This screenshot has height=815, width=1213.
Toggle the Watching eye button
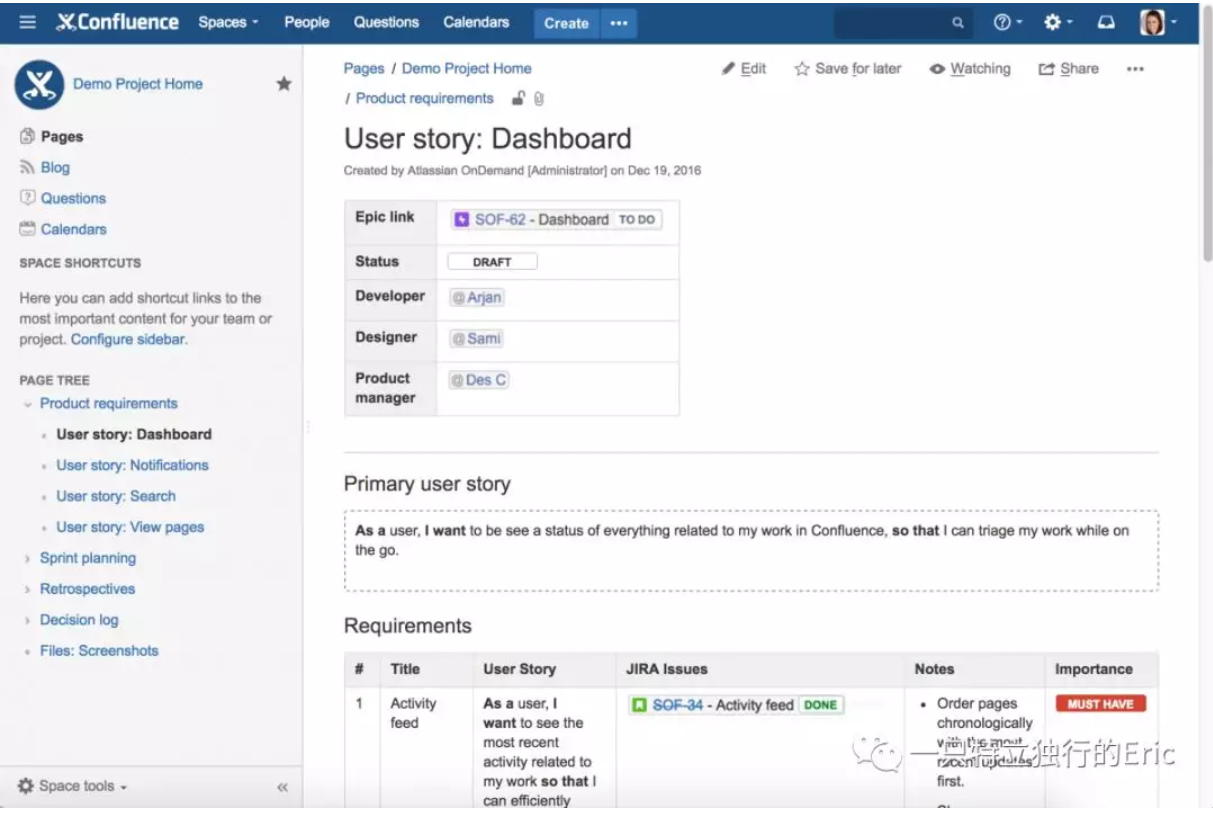[970, 69]
